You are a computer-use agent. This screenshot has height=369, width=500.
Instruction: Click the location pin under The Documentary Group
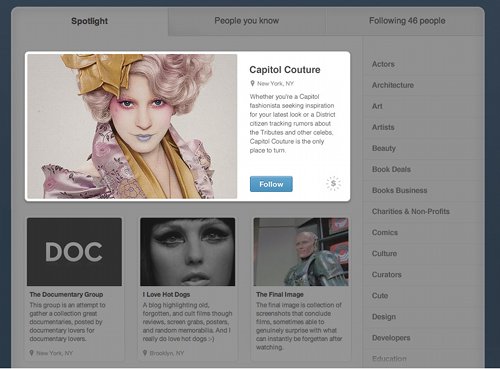click(32, 353)
